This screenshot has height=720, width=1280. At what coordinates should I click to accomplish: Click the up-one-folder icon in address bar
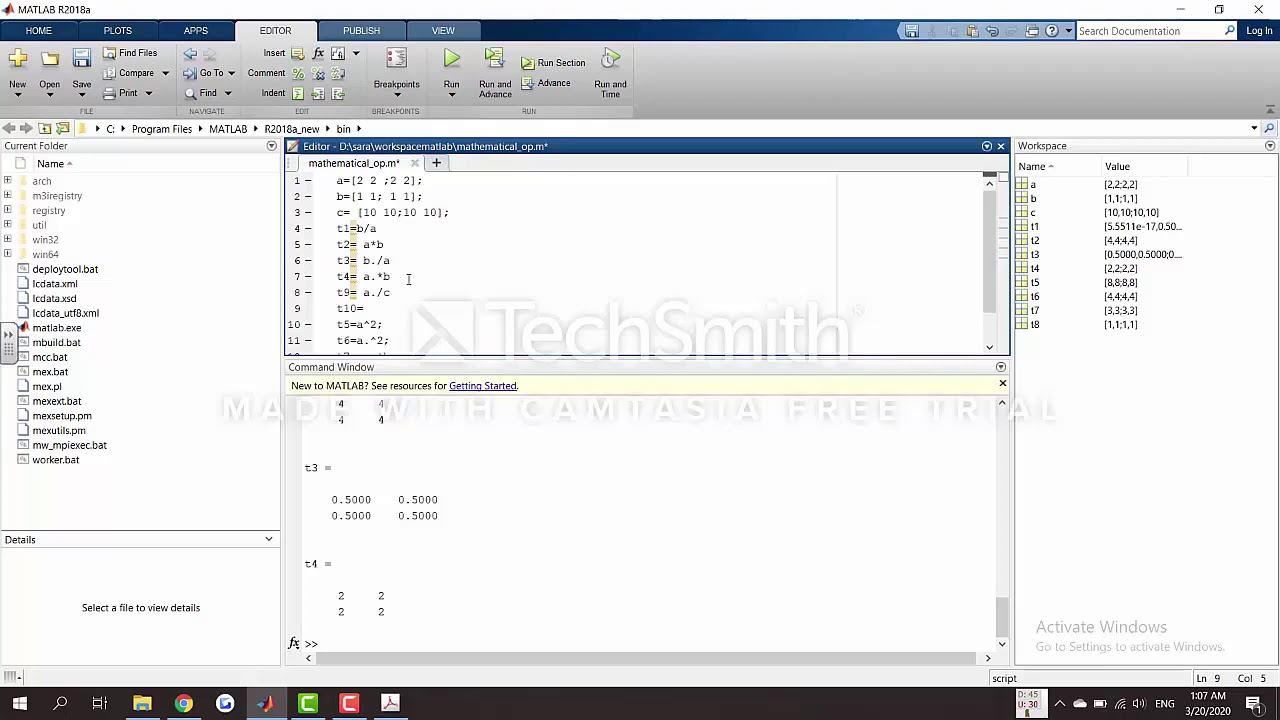tap(44, 129)
